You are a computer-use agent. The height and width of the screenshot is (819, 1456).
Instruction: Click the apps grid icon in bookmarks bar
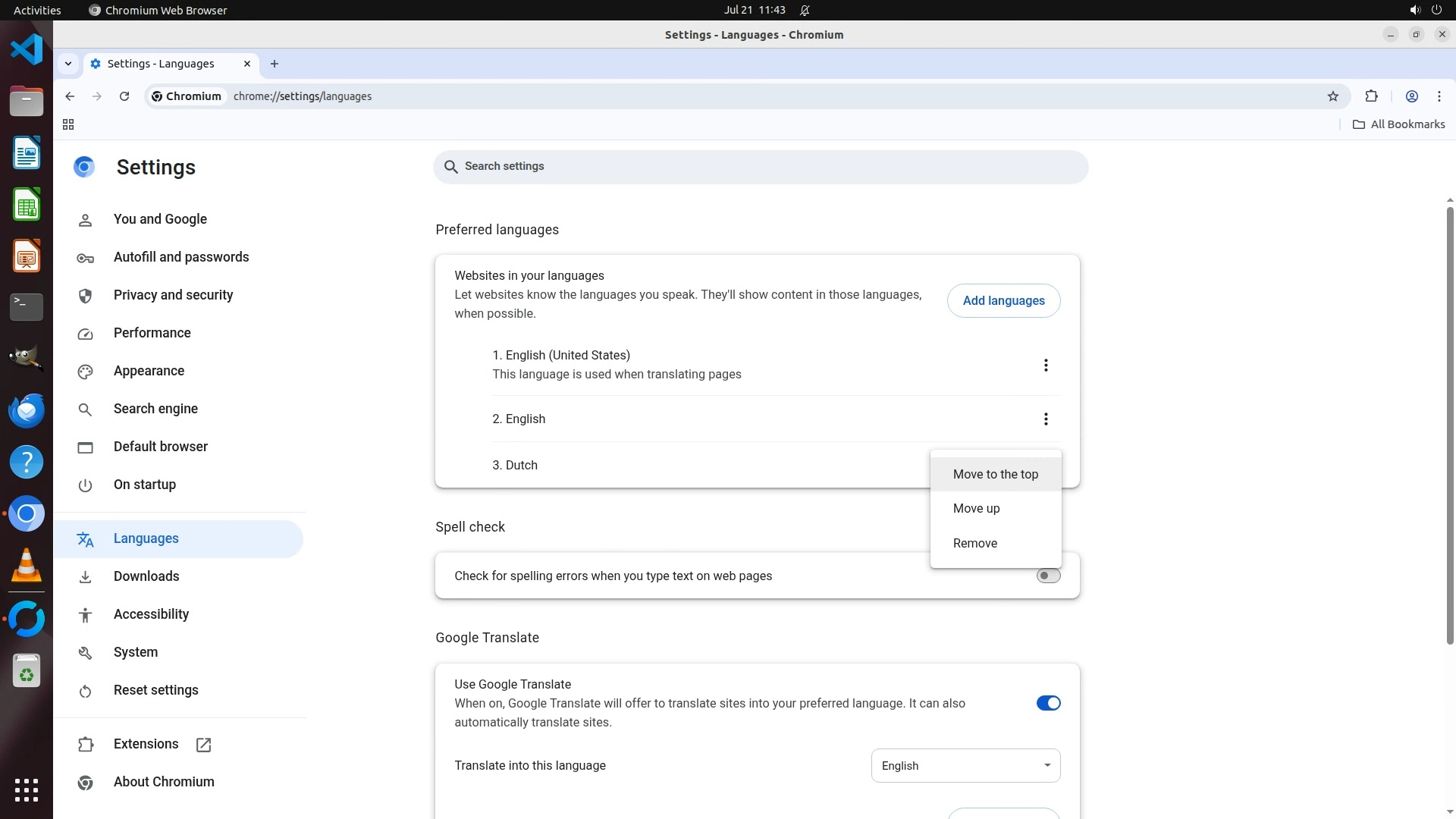point(68,124)
